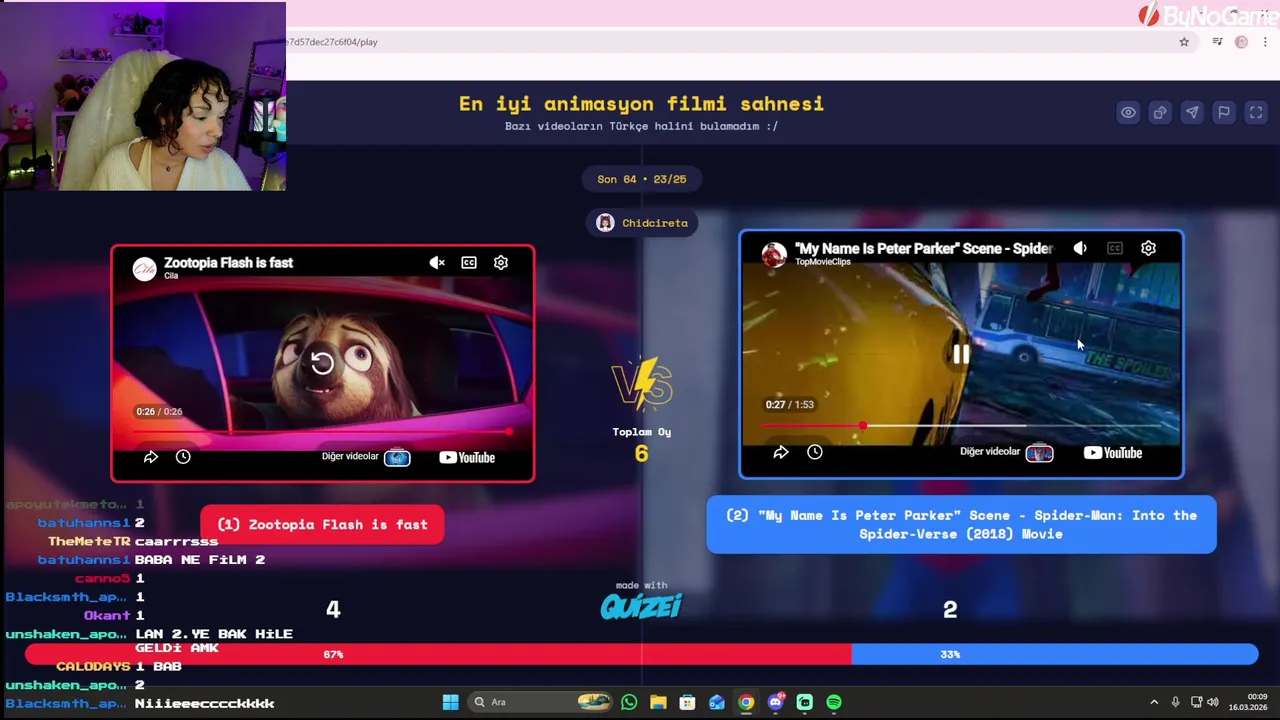Click Watch later clock on Spider-Man video
Screen dimensions: 1280x720
pos(815,452)
